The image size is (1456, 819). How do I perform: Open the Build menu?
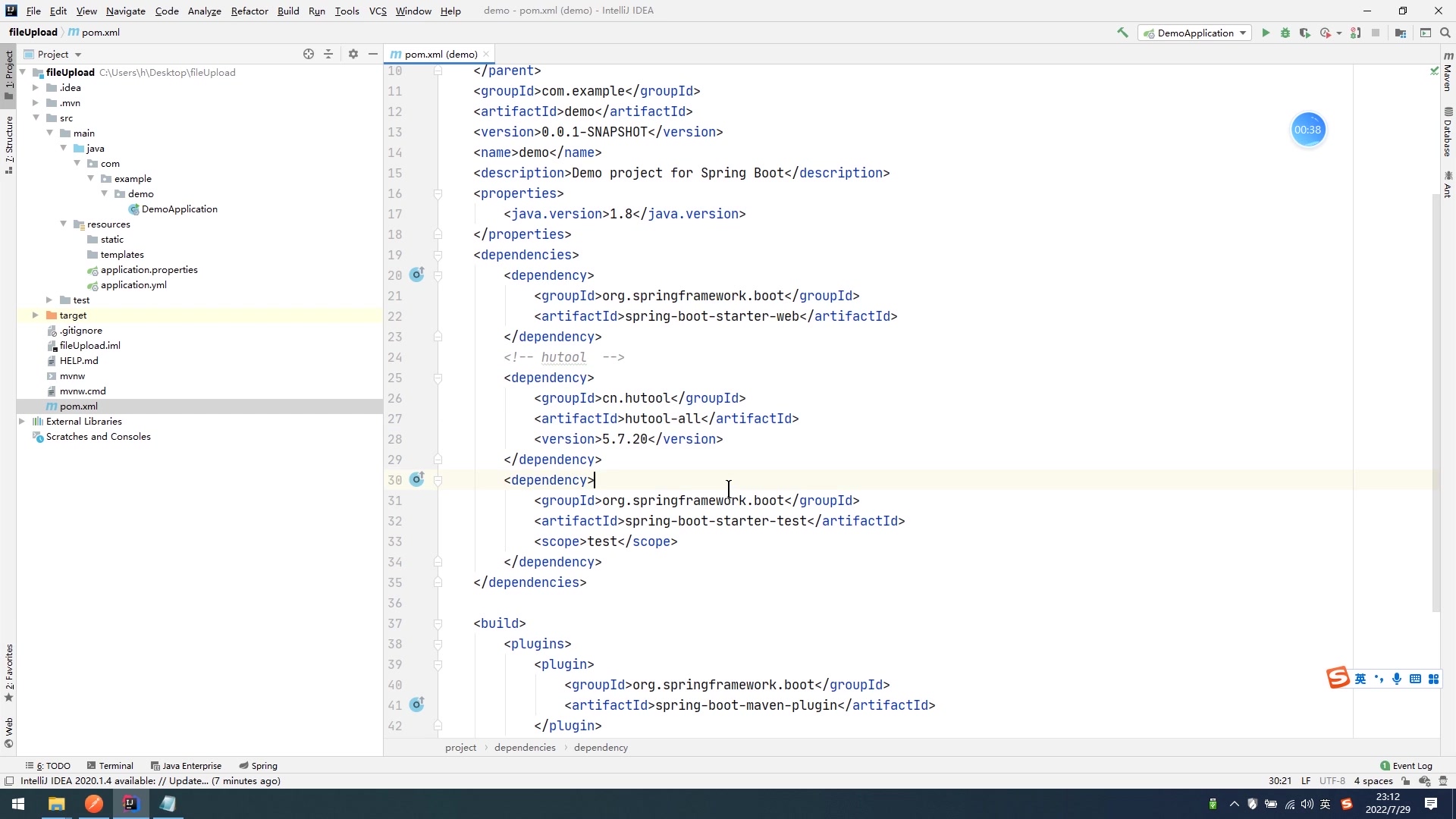click(x=288, y=11)
